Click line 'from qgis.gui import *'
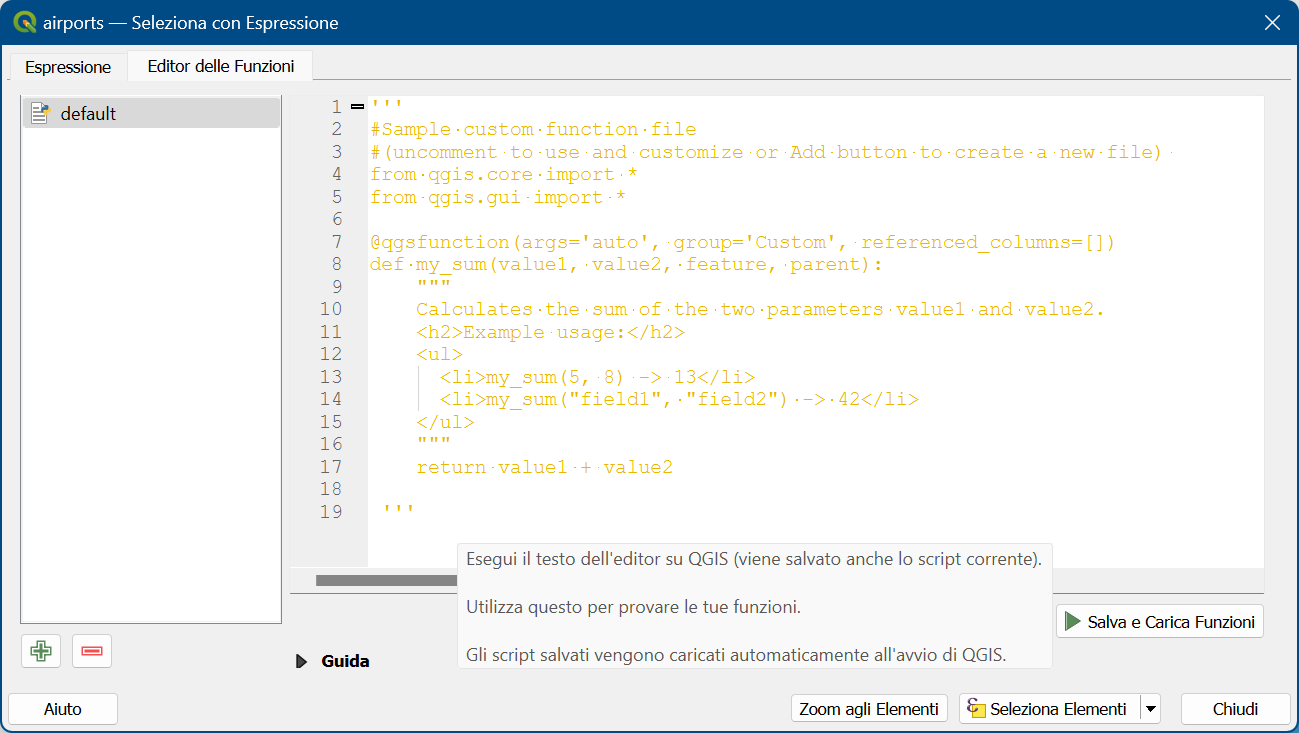 (x=498, y=197)
